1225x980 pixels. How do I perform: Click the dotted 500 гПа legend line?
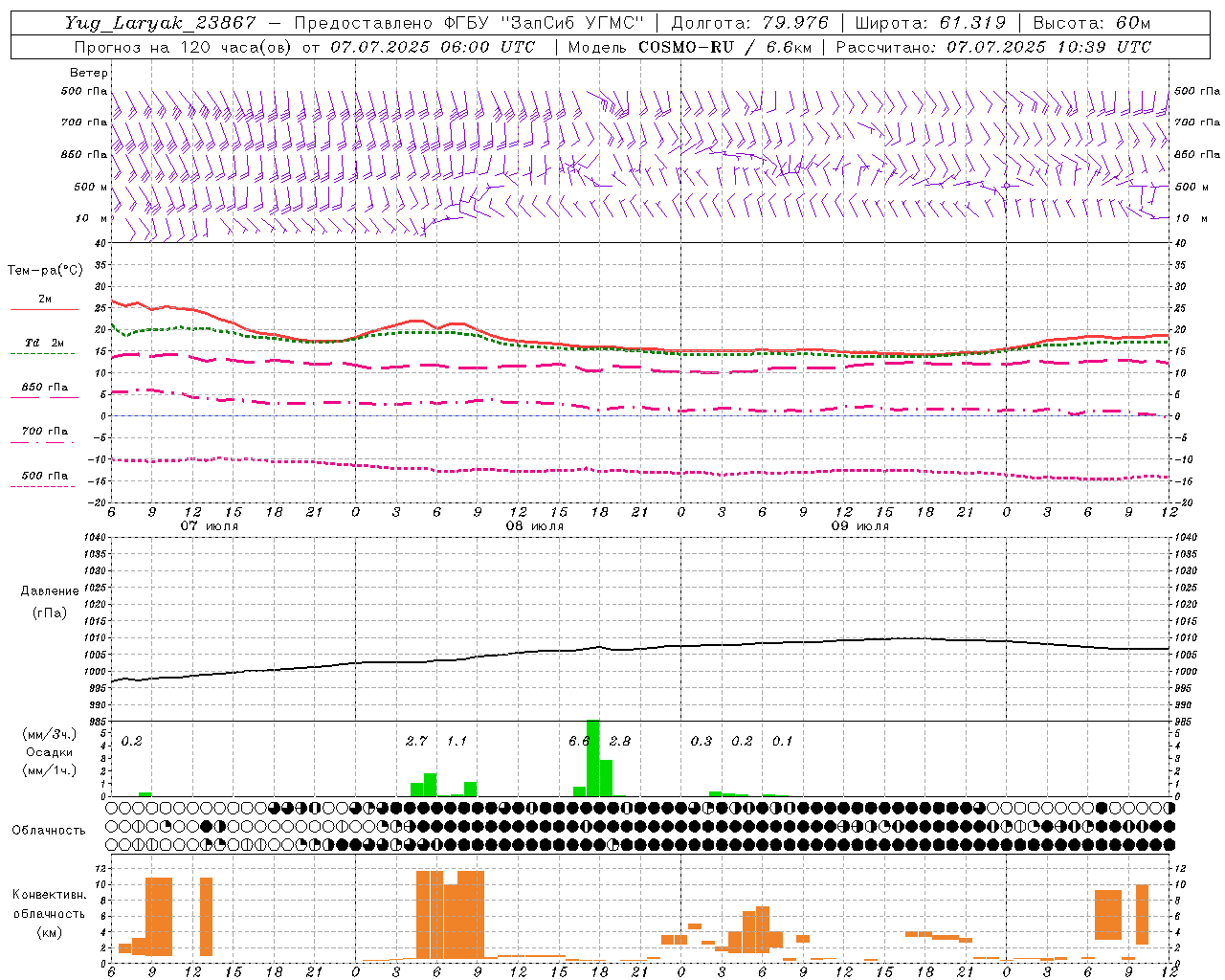[x=42, y=486]
